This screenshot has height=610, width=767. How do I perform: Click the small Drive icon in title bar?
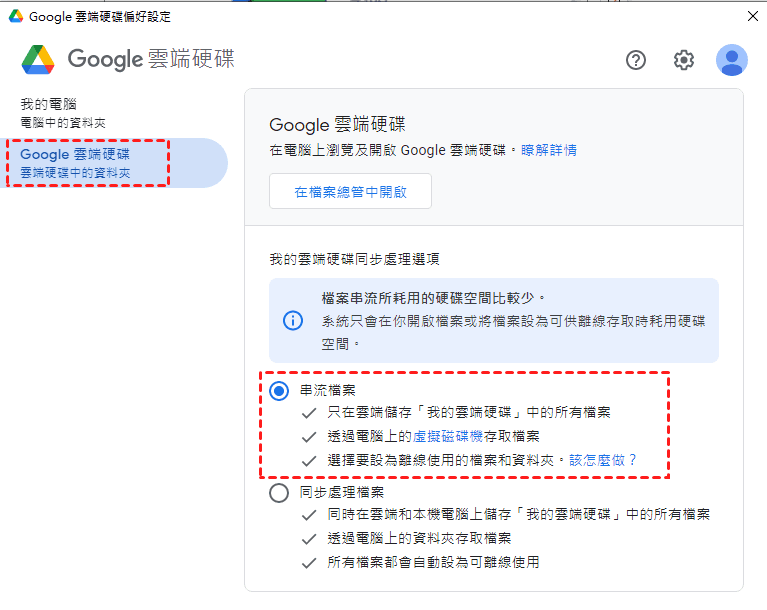click(x=15, y=16)
